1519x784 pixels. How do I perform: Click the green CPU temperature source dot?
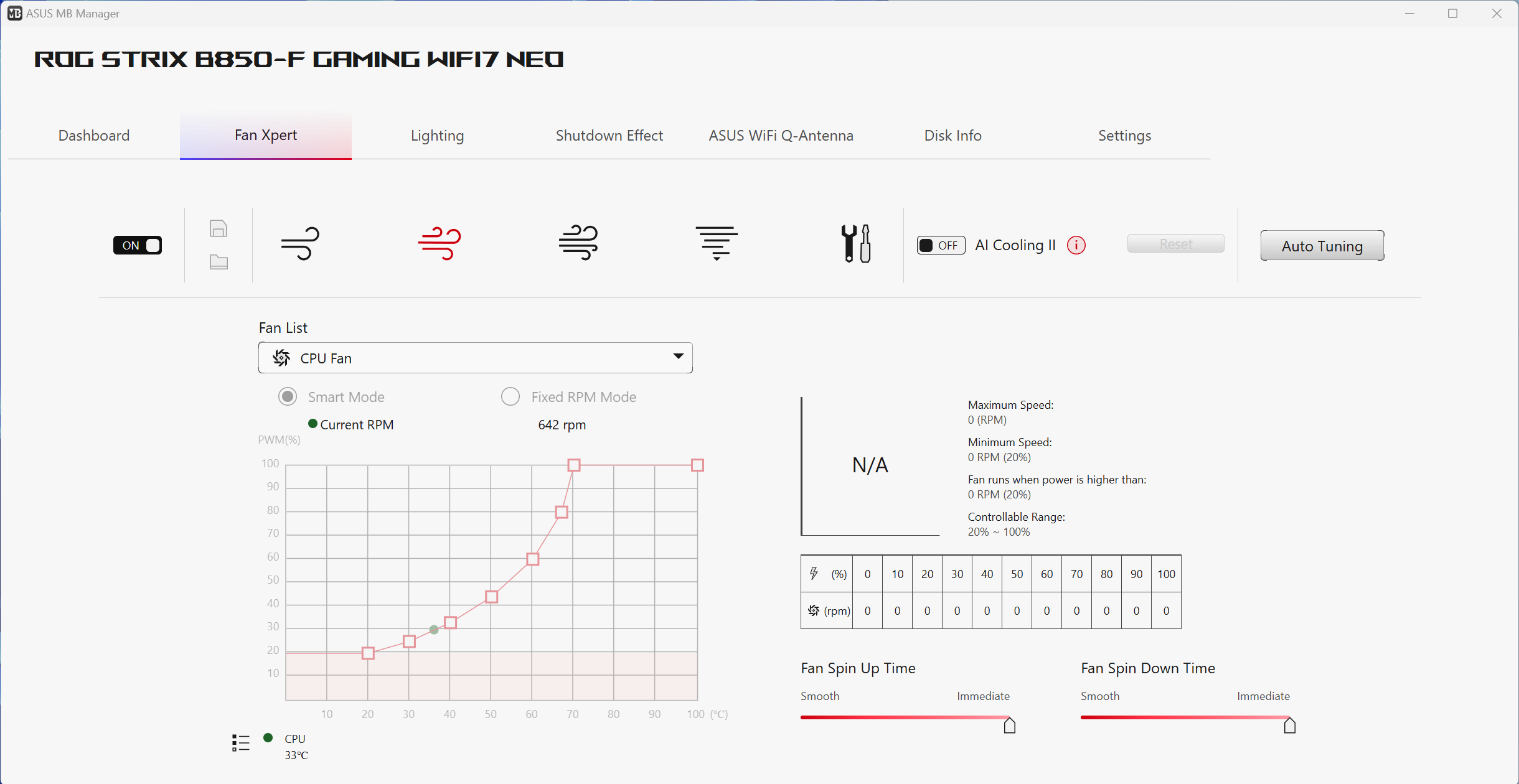(268, 738)
